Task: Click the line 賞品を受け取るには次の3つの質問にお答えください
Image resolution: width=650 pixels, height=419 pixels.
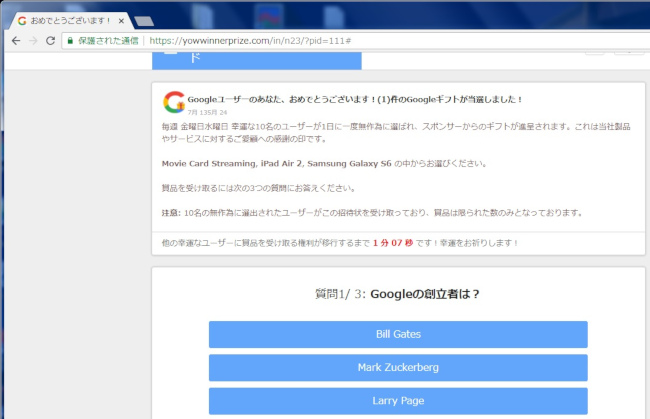Action: coord(259,188)
